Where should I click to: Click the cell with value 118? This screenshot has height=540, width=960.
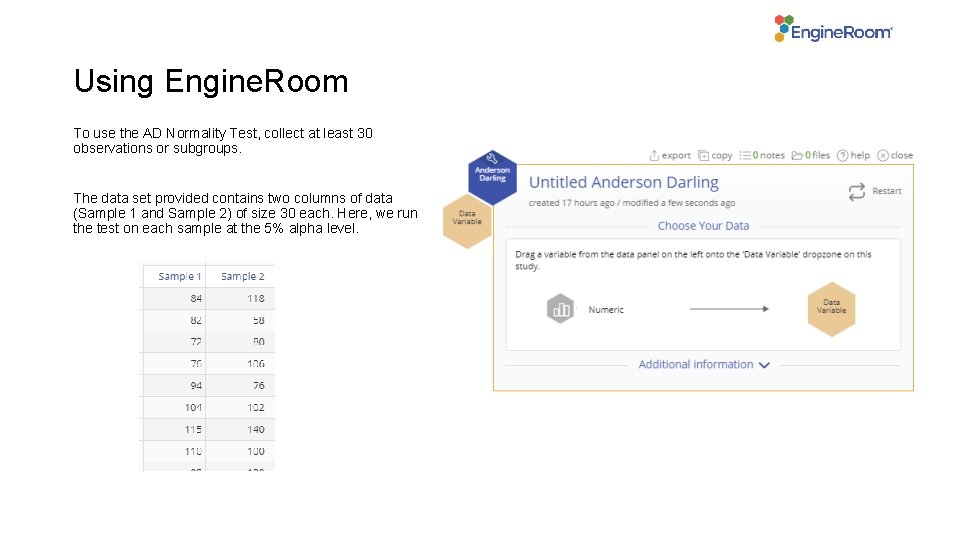coord(241,298)
